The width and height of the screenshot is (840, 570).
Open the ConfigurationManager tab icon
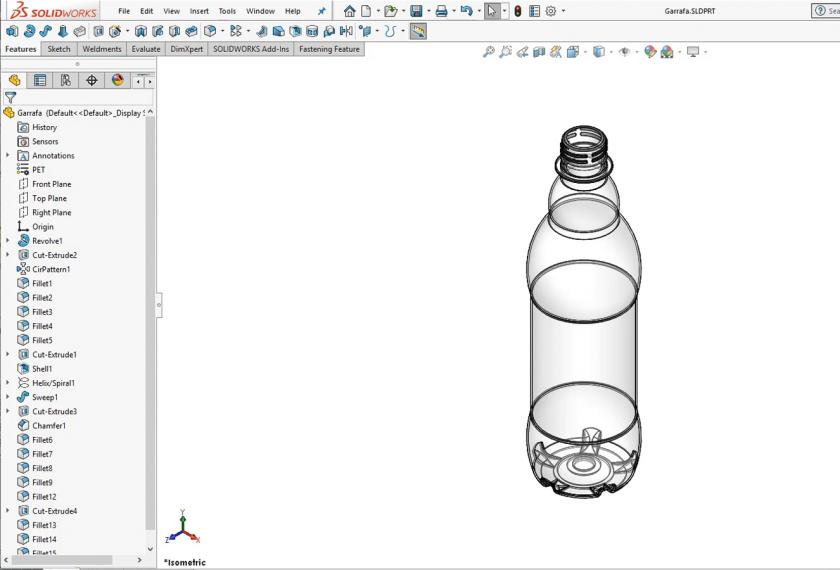(x=66, y=80)
